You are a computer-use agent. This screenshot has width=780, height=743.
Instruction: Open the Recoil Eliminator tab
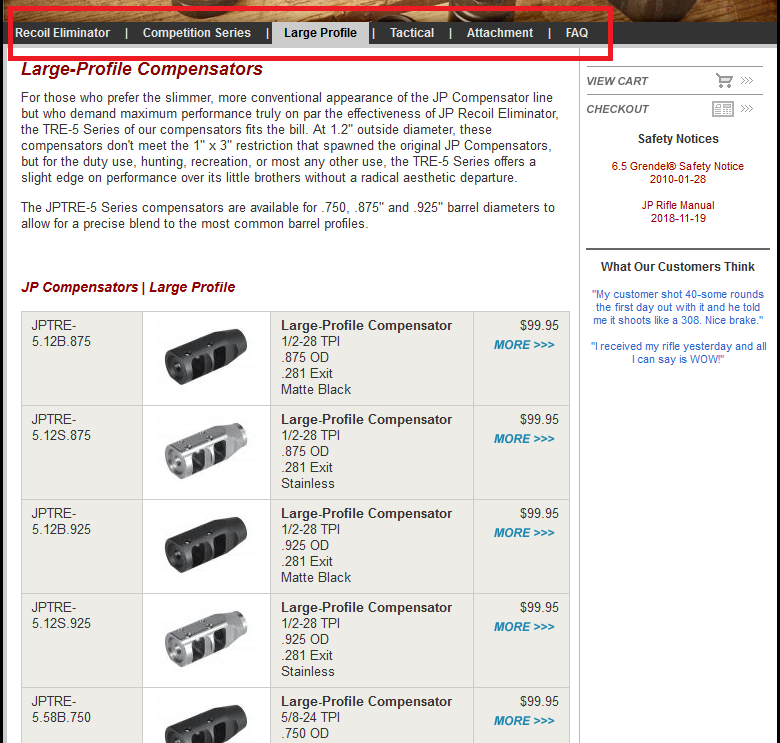(62, 33)
